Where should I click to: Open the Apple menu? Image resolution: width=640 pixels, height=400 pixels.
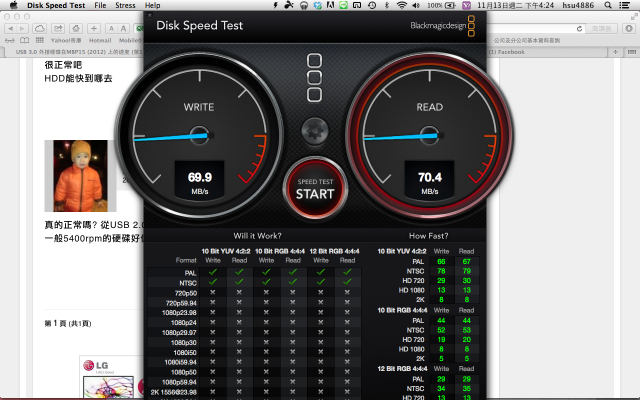coord(13,5)
